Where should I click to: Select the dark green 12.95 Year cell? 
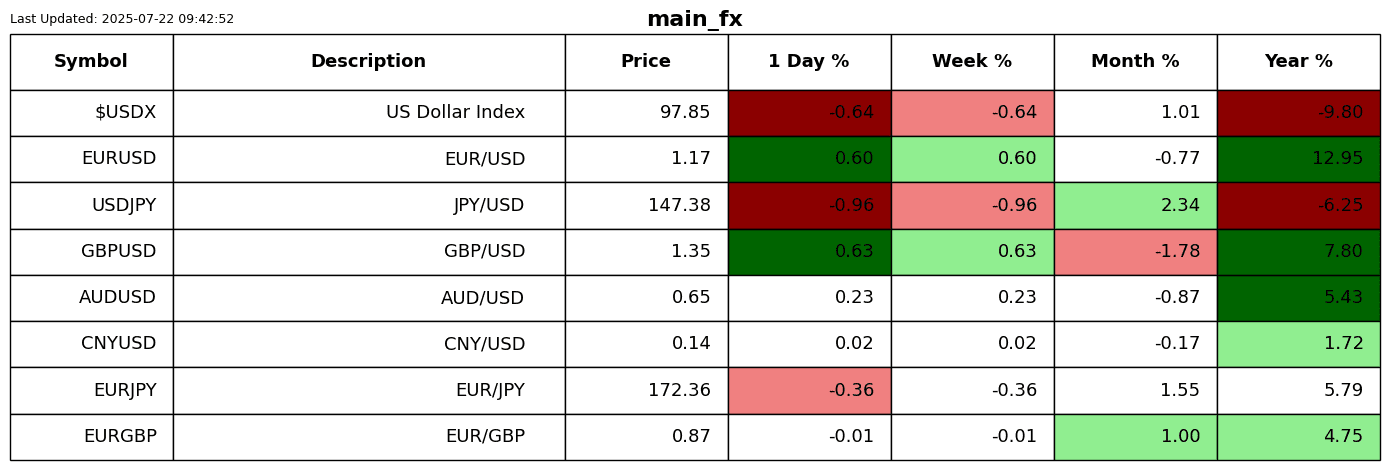[1298, 159]
